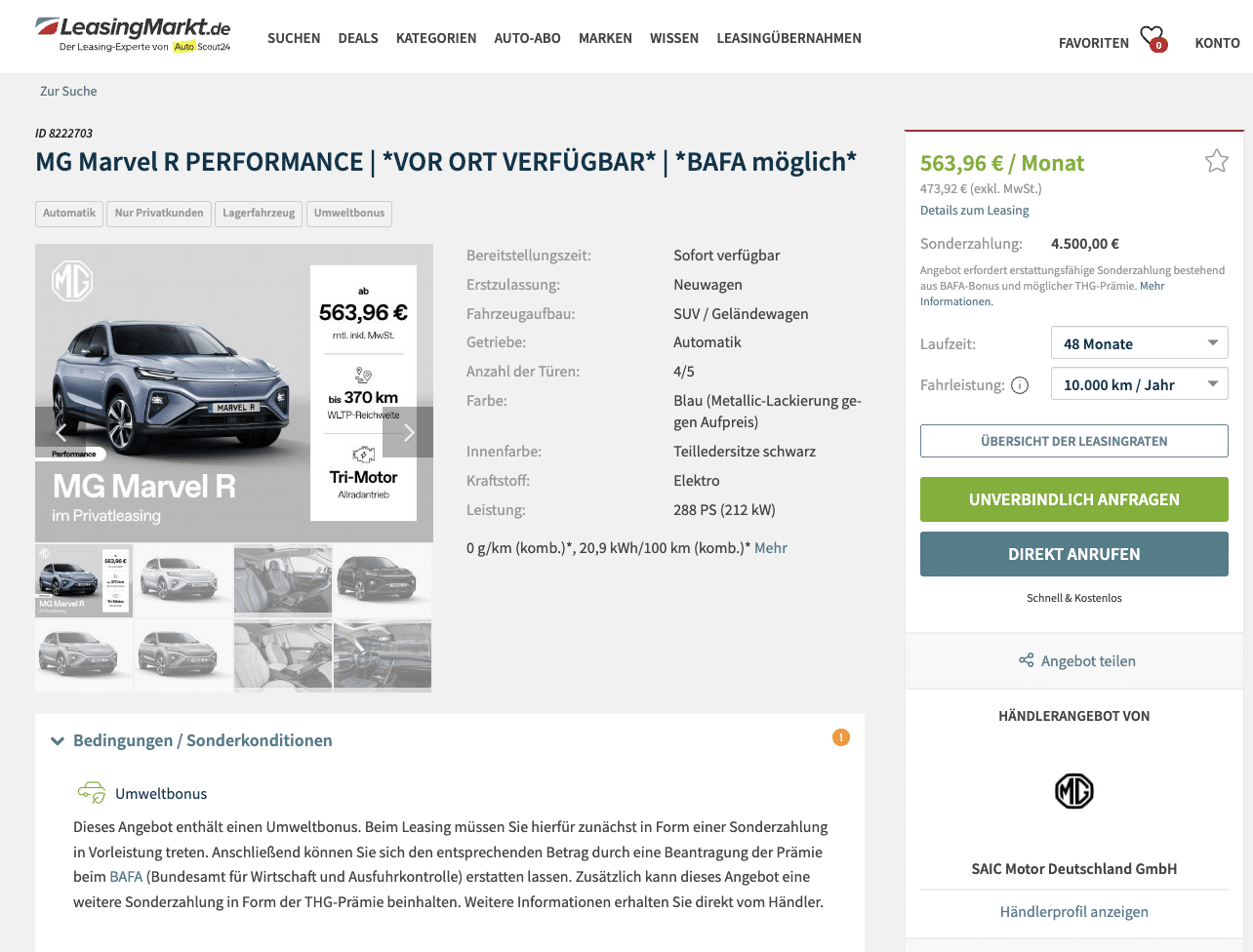The image size is (1253, 952).
Task: Open the MARKEN menu
Action: click(605, 38)
